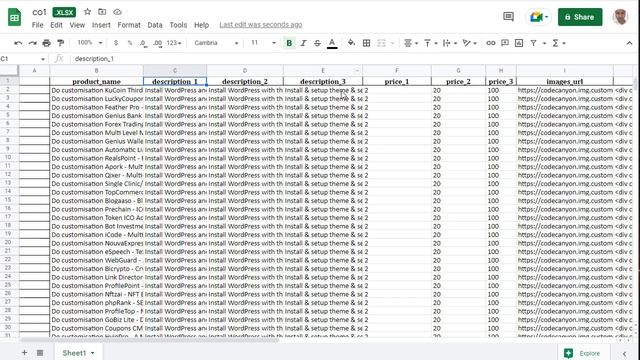Viewport: 640px width, 360px height.
Task: Select column F header
Action: pyautogui.click(x=397, y=70)
